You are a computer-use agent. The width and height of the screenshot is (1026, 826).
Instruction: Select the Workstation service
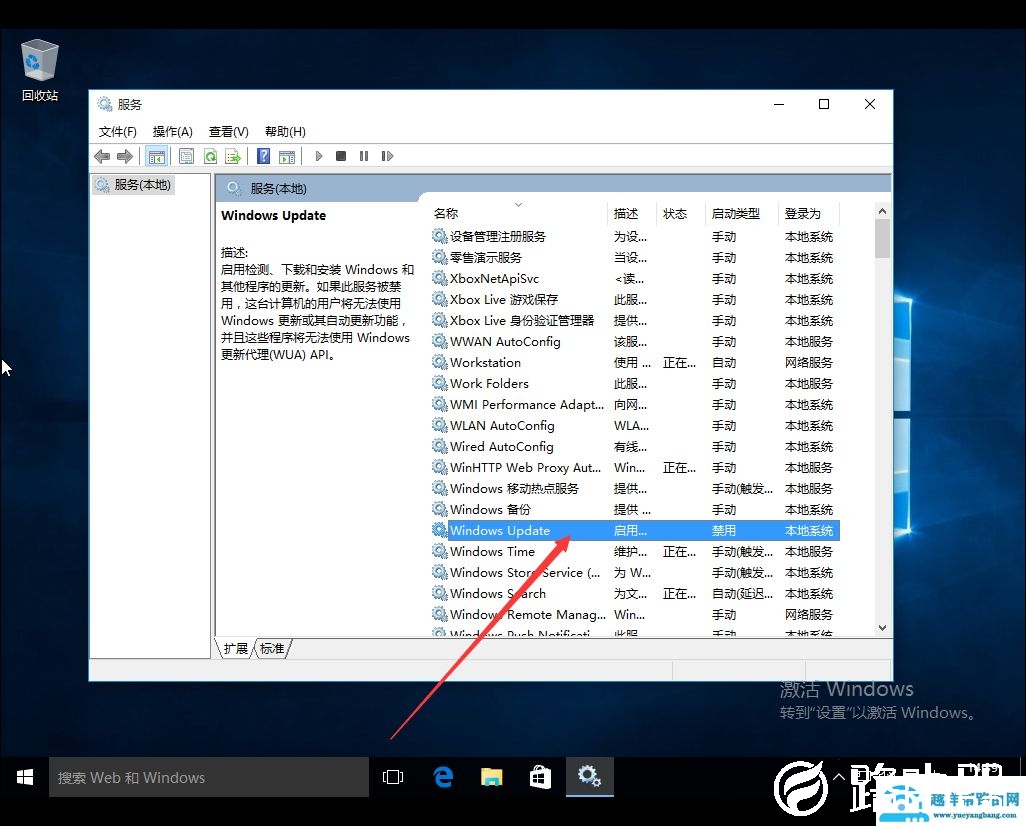635,363
